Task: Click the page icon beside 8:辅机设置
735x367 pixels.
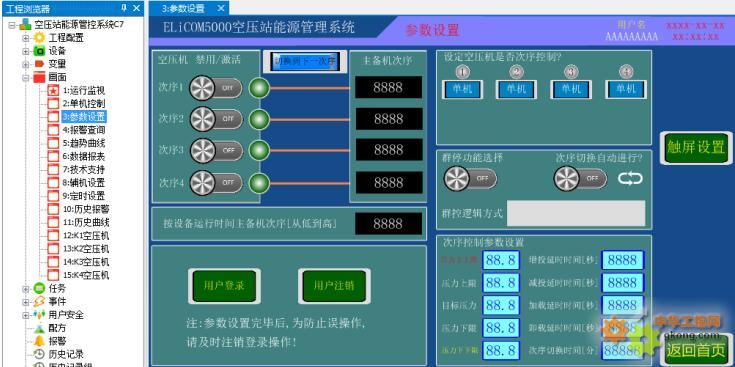Action: (x=53, y=182)
